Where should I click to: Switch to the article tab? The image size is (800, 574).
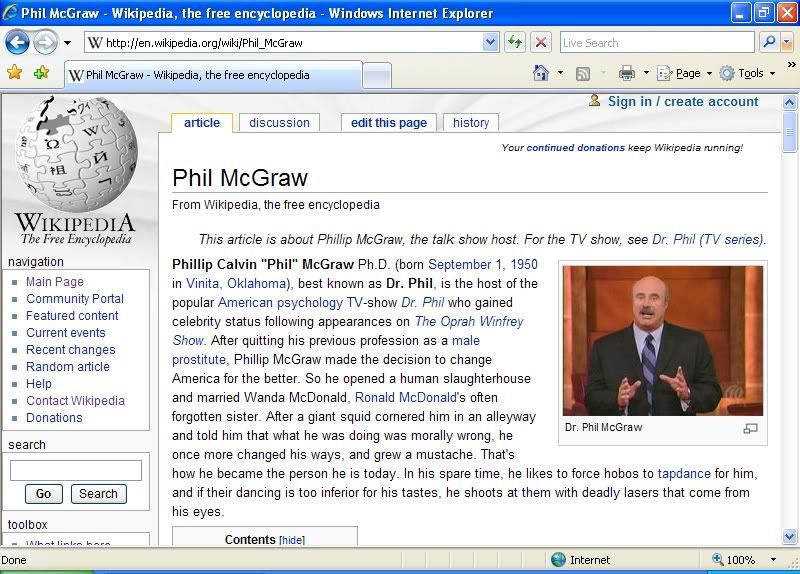tap(202, 123)
